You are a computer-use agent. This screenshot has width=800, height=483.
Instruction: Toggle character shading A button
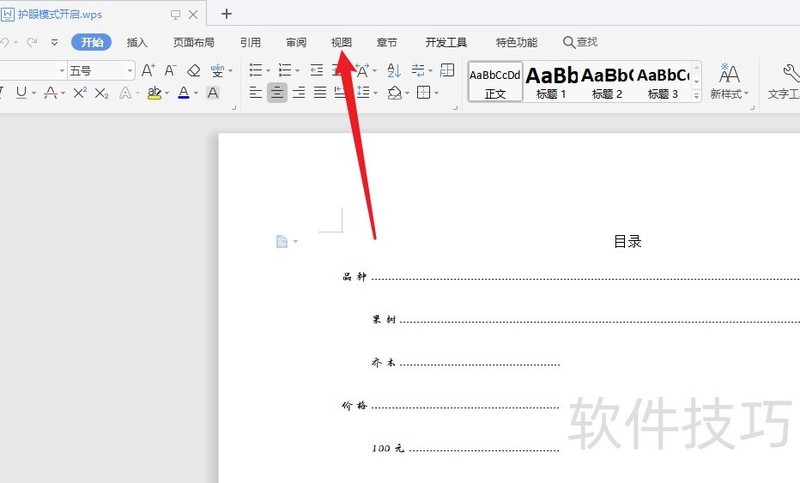[x=213, y=93]
